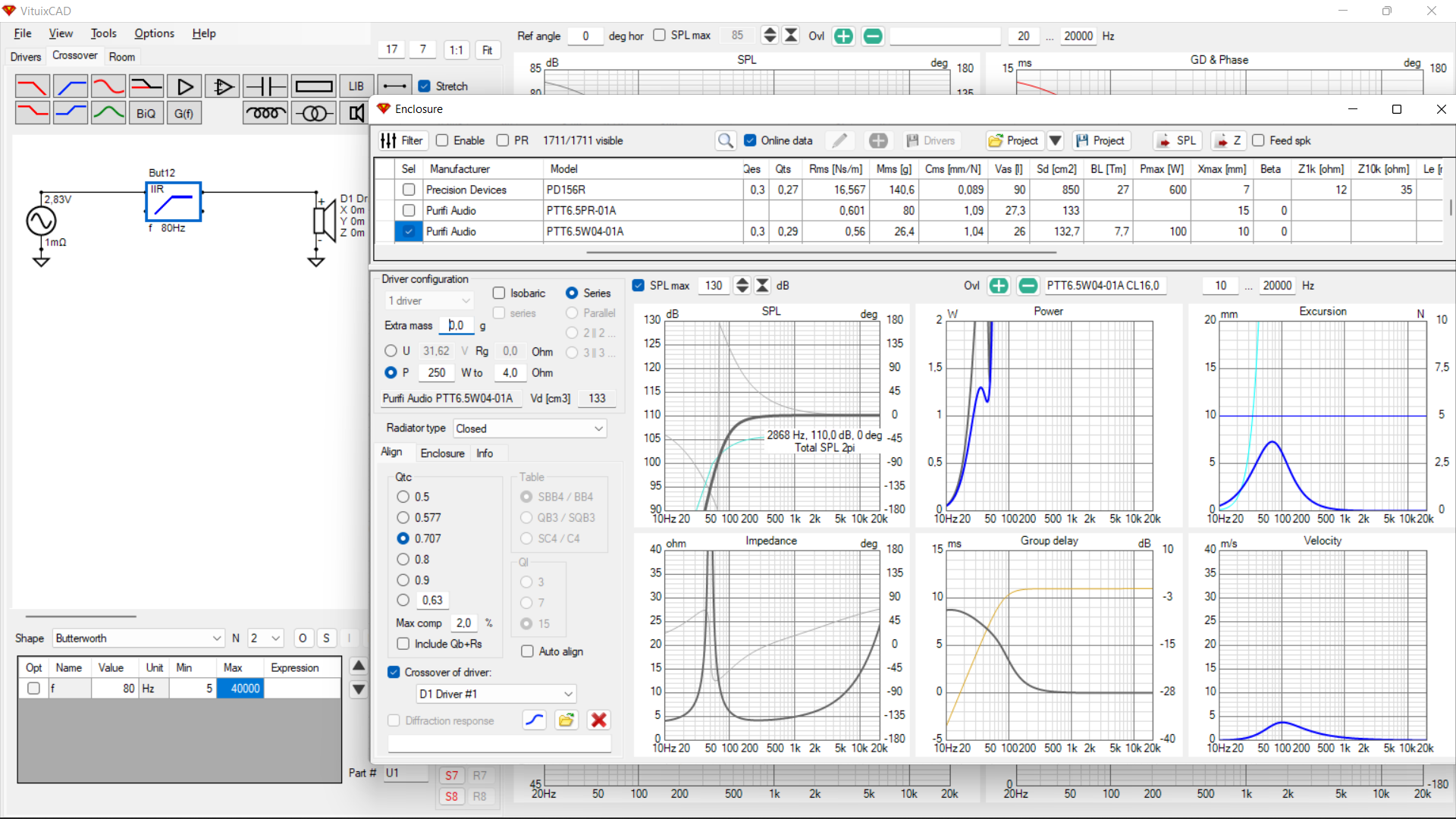Click the magnifier search icon in Enclosure
The width and height of the screenshot is (1456, 819).
click(726, 140)
